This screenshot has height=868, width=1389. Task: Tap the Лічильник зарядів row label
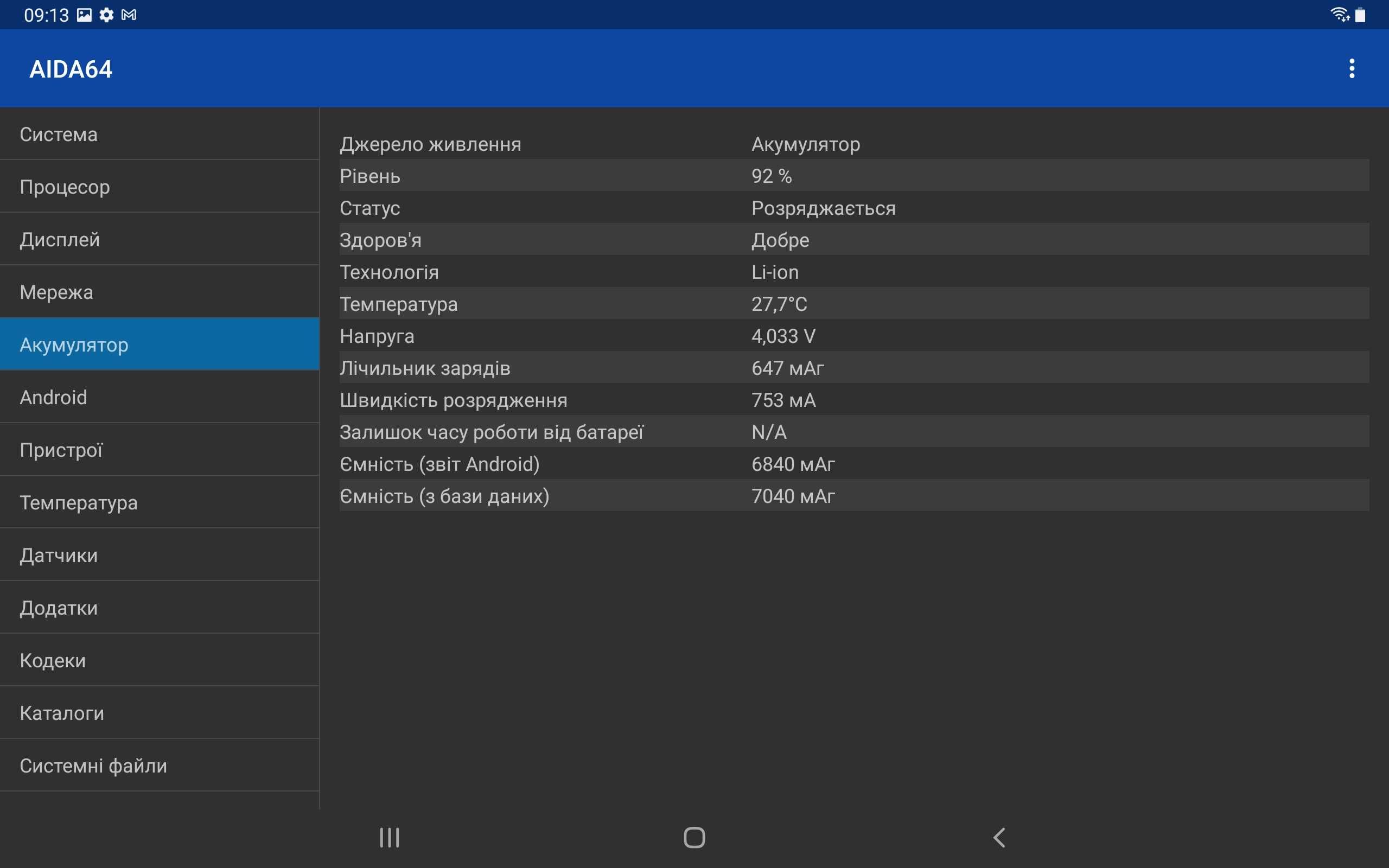pos(425,368)
